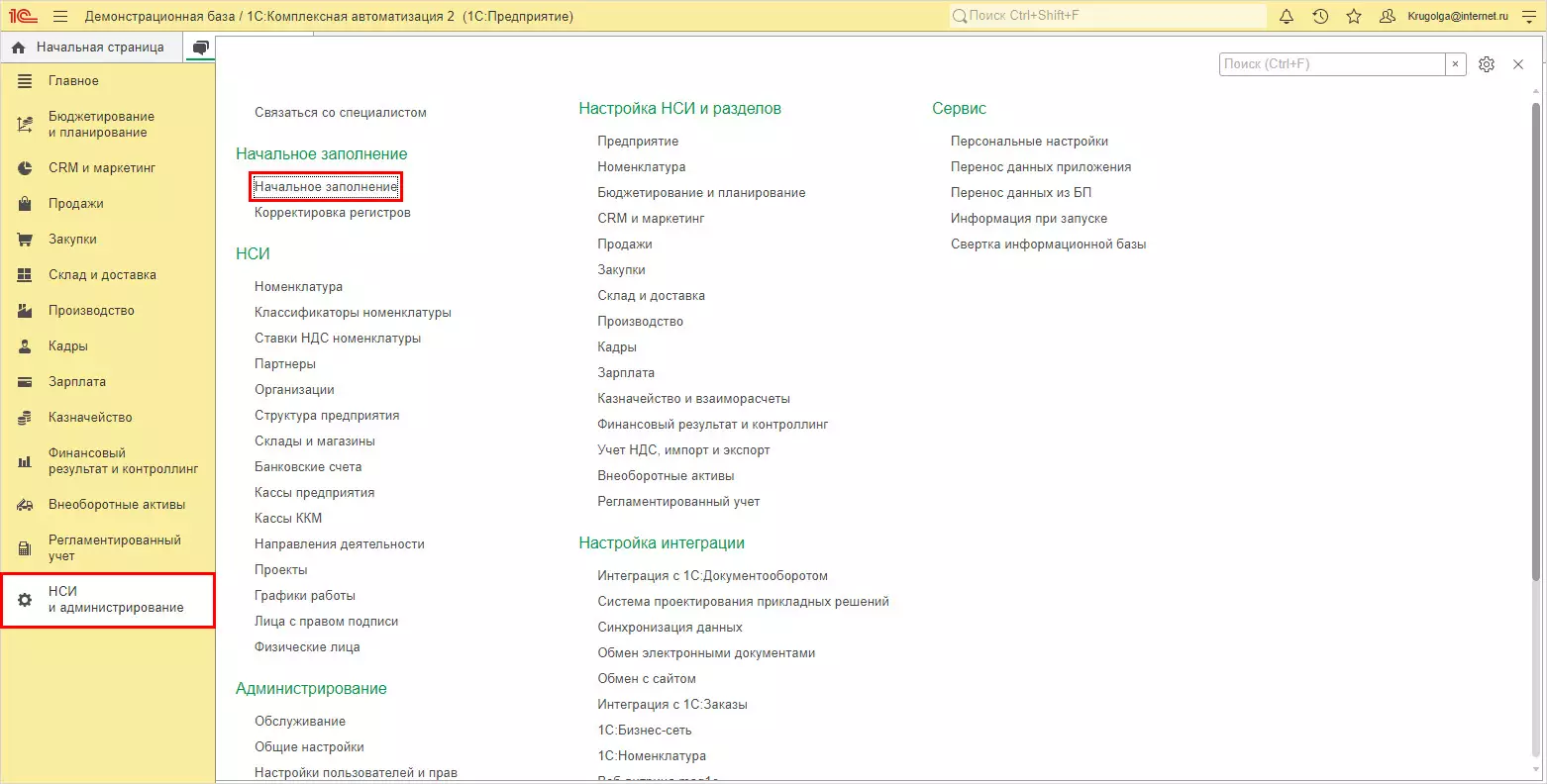The height and width of the screenshot is (784, 1547).
Task: Open Ставки НДС номенклатуры
Action: click(338, 339)
